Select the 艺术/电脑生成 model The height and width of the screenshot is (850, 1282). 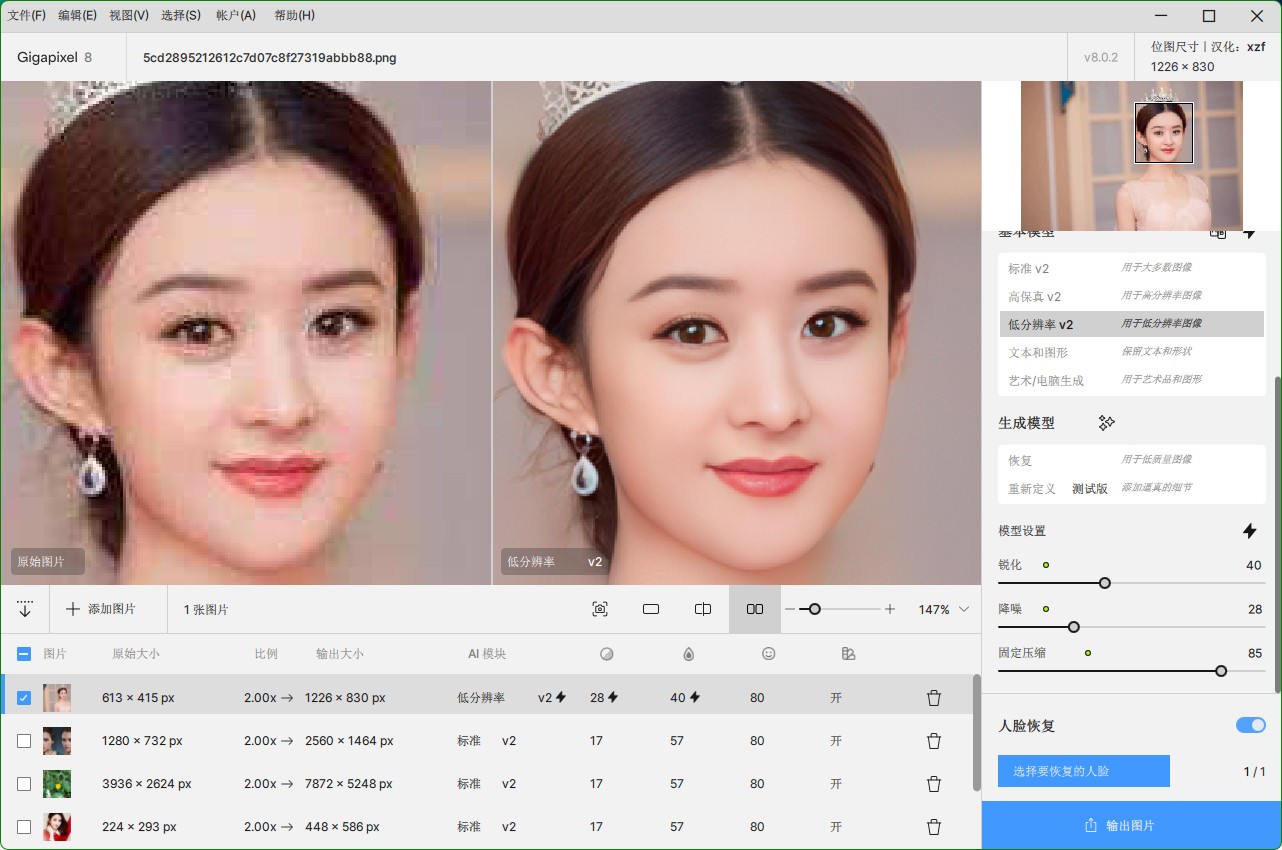[x=1131, y=380]
